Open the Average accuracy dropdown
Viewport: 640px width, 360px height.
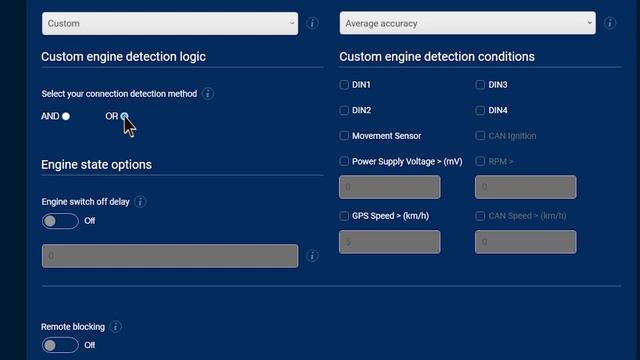(x=467, y=23)
